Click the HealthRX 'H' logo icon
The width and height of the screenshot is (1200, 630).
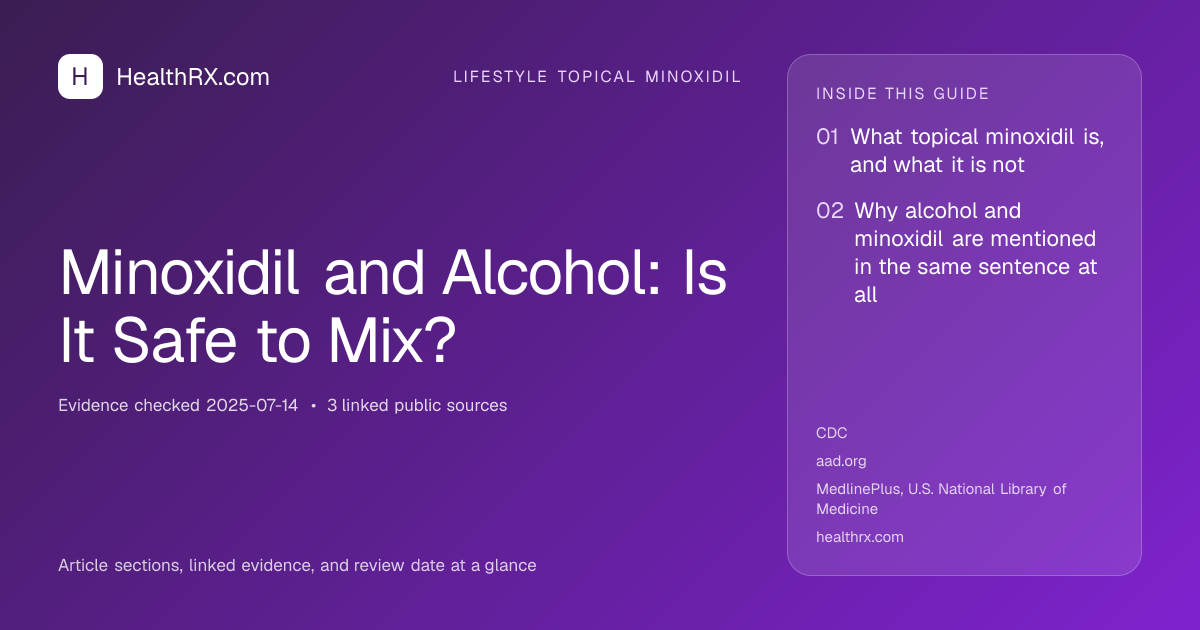click(x=80, y=77)
